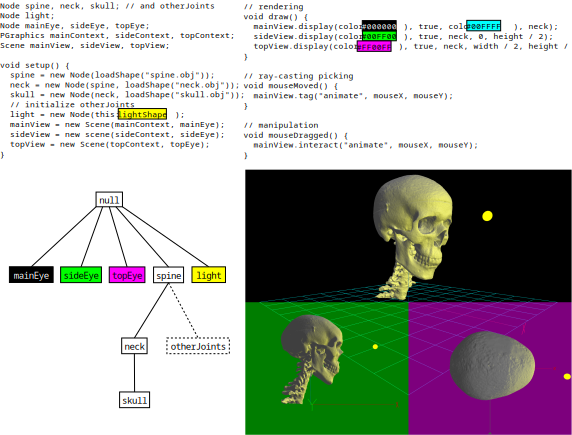Click the 'topView = new Scene' line
The height and width of the screenshot is (435, 572).
(x=110, y=144)
